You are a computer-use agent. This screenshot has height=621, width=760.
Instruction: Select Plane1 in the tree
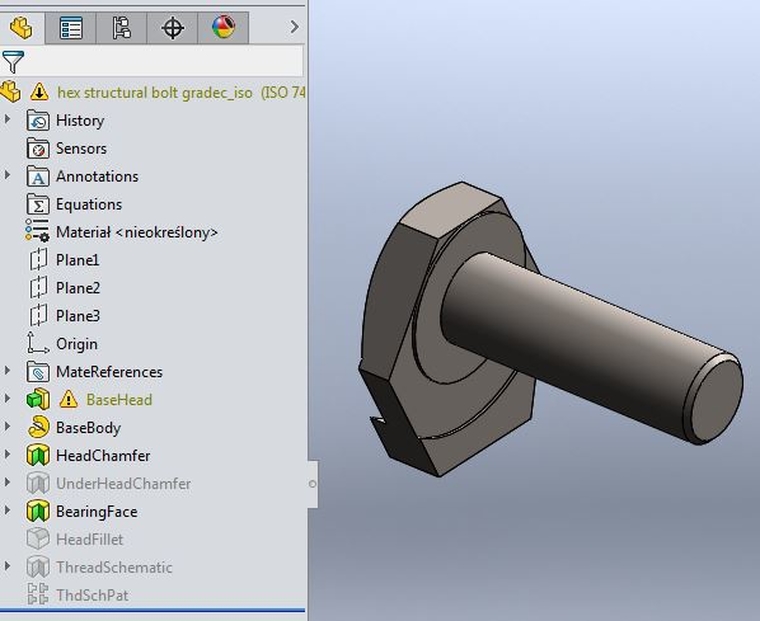pos(78,260)
